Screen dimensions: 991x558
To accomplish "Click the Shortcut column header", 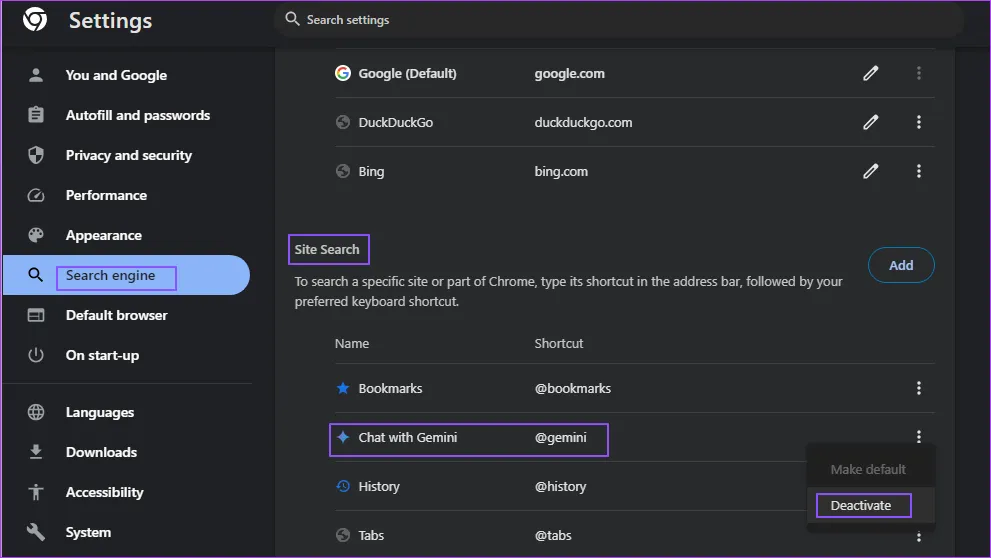I will pyautogui.click(x=559, y=344).
